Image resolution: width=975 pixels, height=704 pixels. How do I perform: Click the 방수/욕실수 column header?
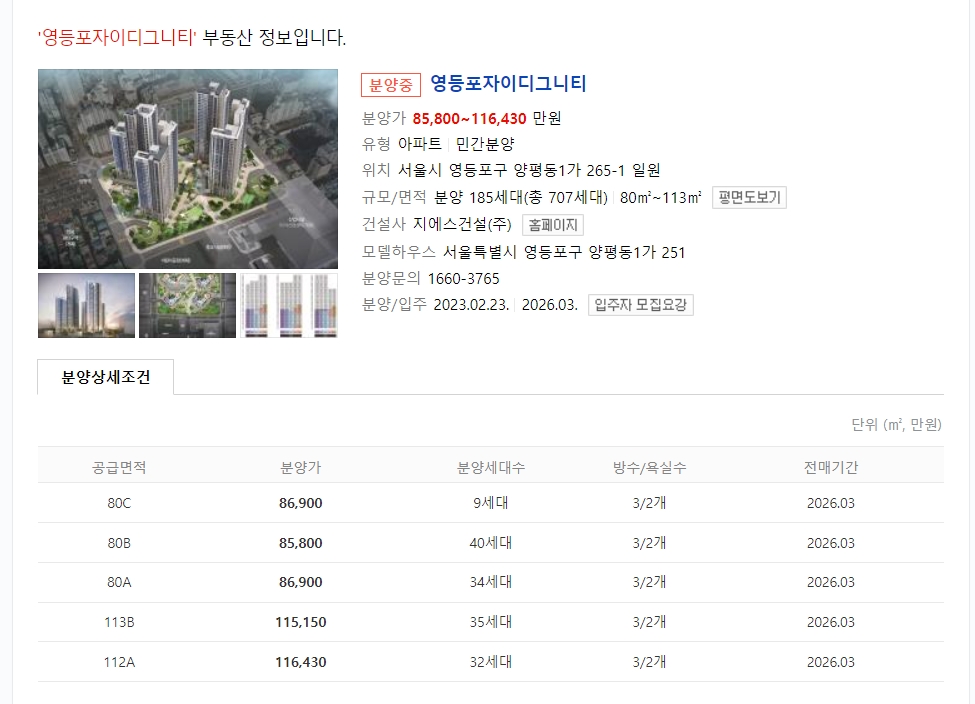point(649,467)
